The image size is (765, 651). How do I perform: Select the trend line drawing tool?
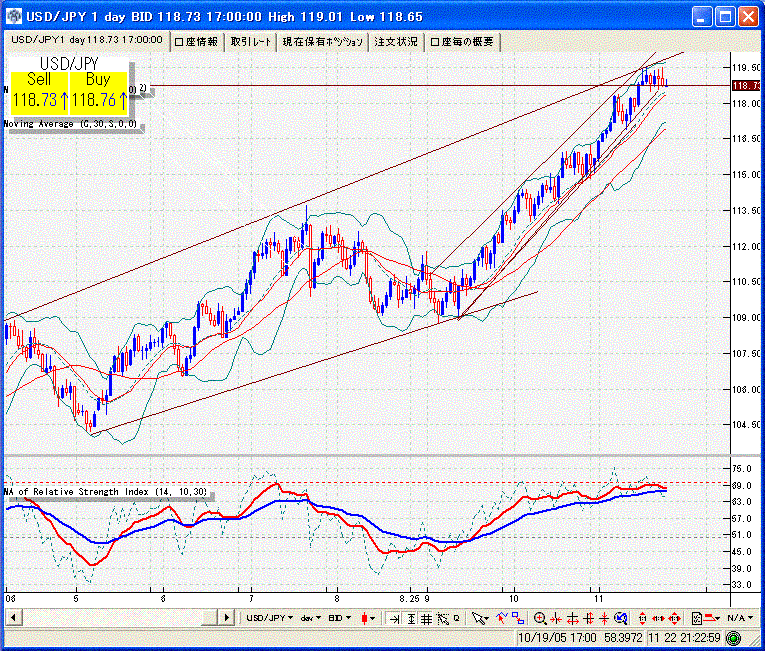point(502,618)
